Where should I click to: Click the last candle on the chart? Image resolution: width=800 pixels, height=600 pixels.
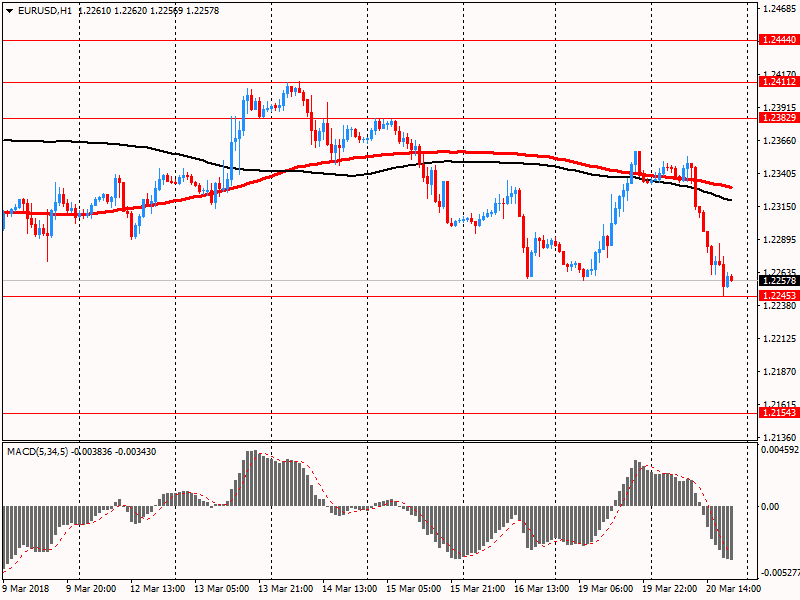coord(731,279)
